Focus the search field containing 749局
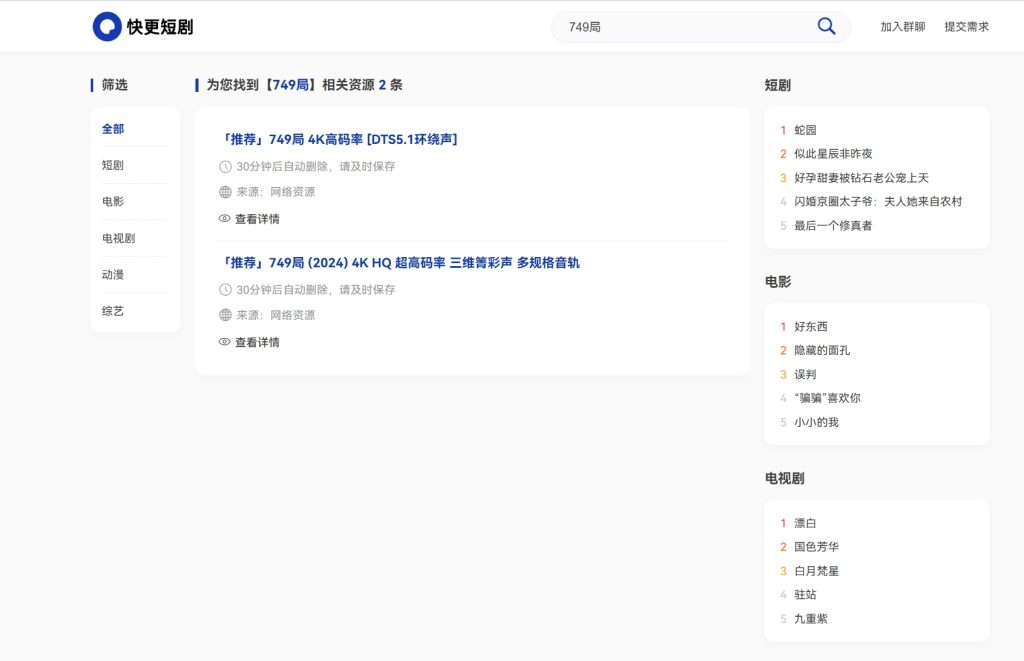Screen dimensions: 1024x661 pyautogui.click(x=680, y=27)
